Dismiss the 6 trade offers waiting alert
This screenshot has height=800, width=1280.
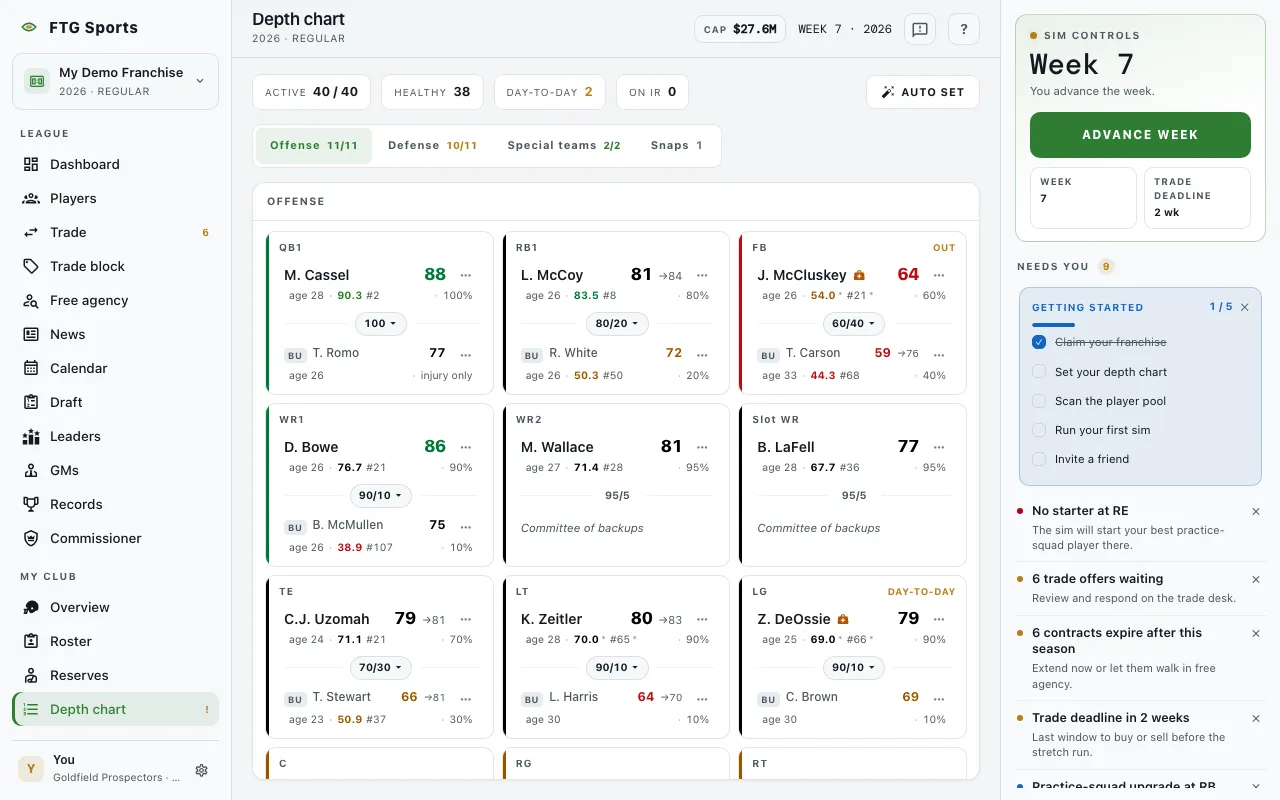click(1256, 579)
